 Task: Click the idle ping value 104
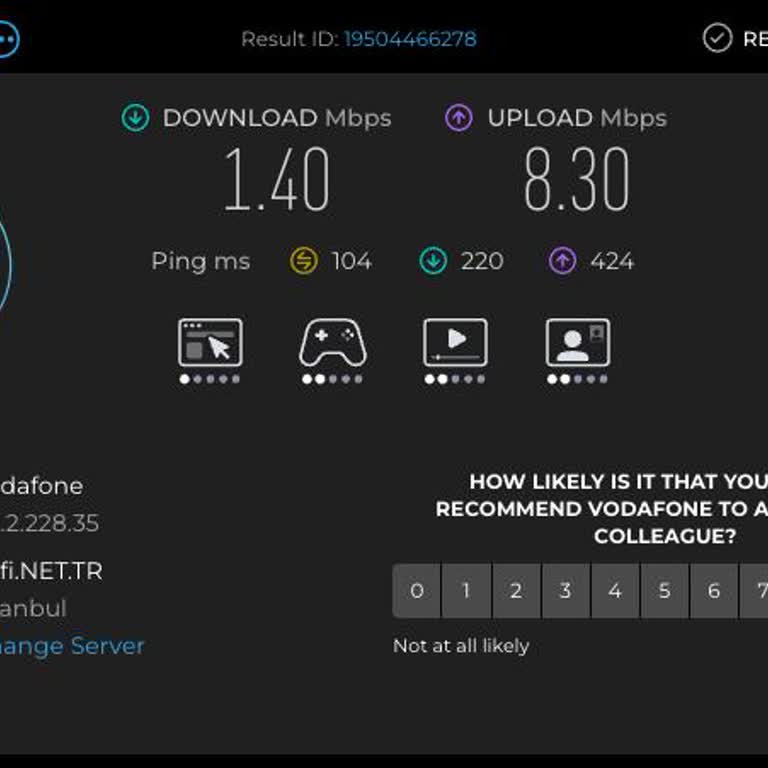[x=351, y=261]
